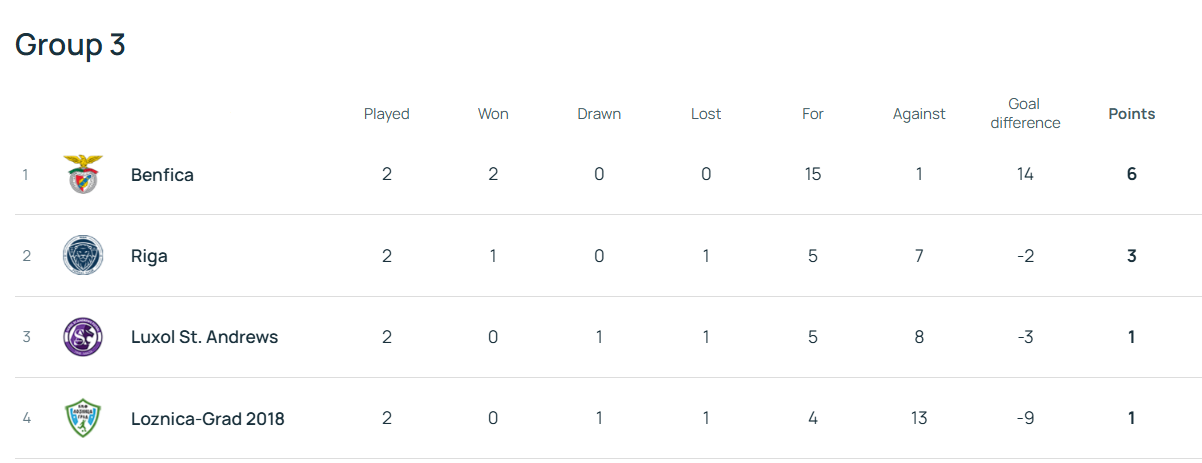The height and width of the screenshot is (463, 1202).
Task: Click the Riga club crest icon
Action: 82,255
